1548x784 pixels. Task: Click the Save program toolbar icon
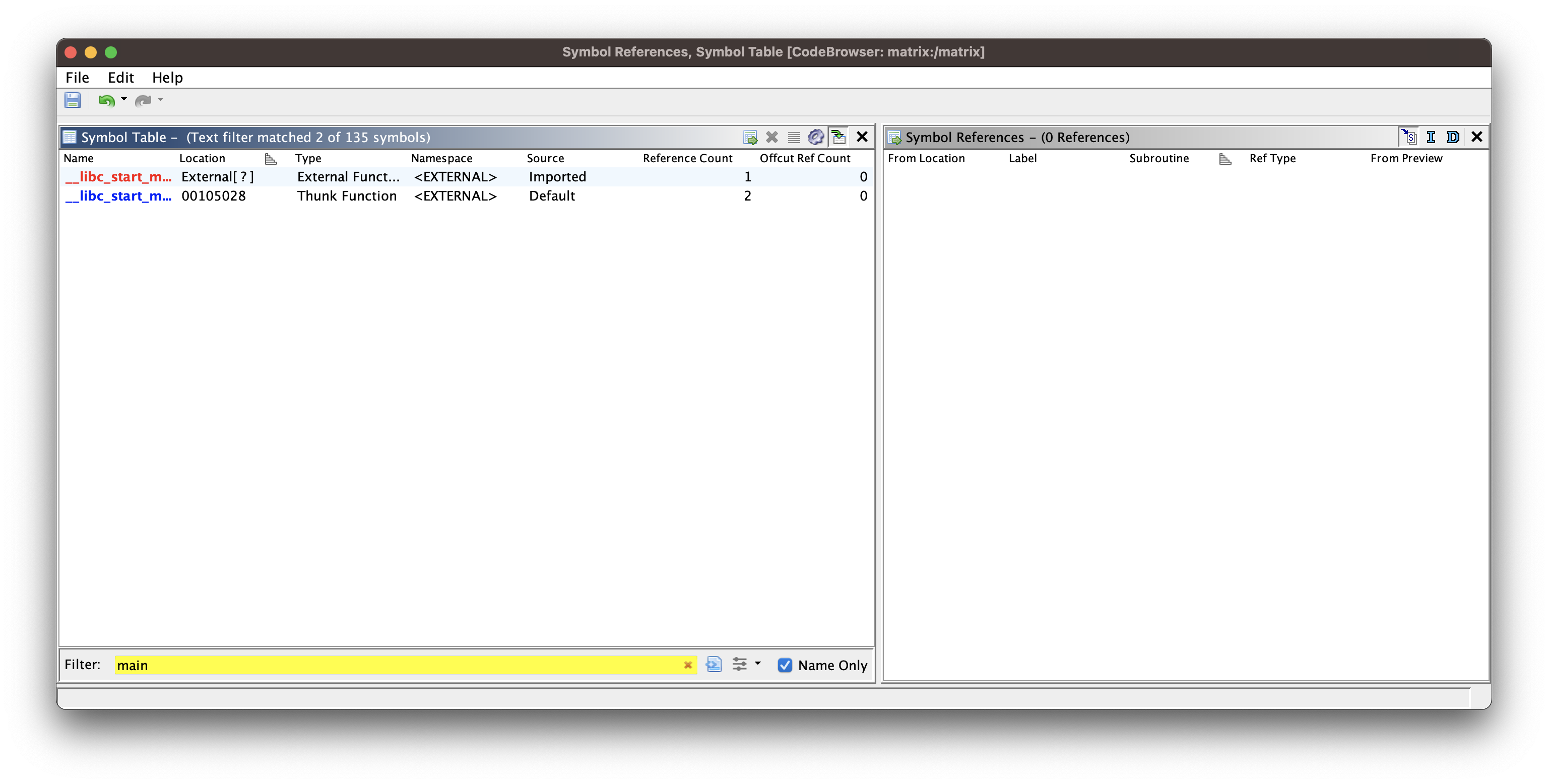click(x=73, y=100)
